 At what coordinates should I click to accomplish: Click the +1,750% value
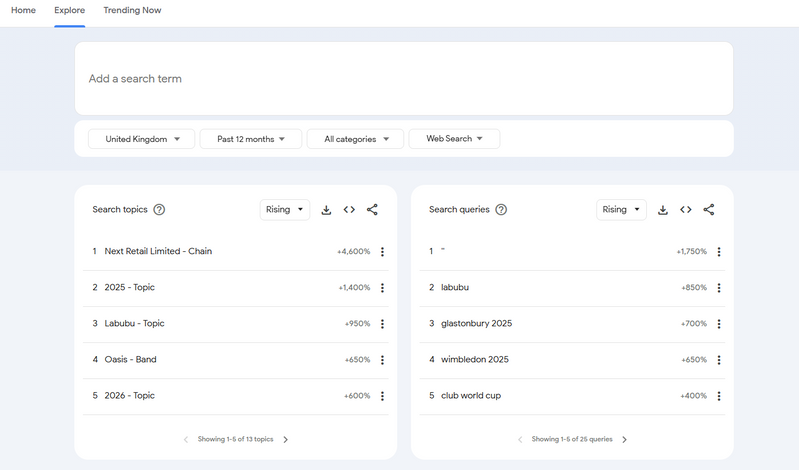tap(691, 252)
